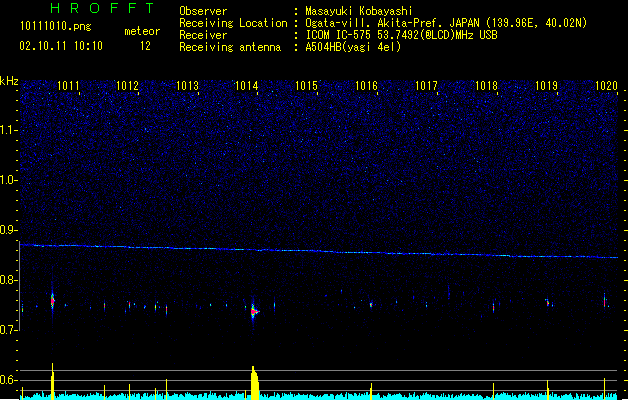The width and height of the screenshot is (629, 400).
Task: Select the filename 10111010.png
Action: pos(56,26)
